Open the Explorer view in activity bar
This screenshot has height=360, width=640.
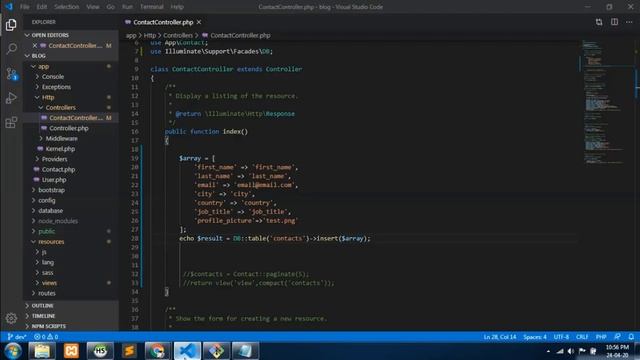click(11, 25)
